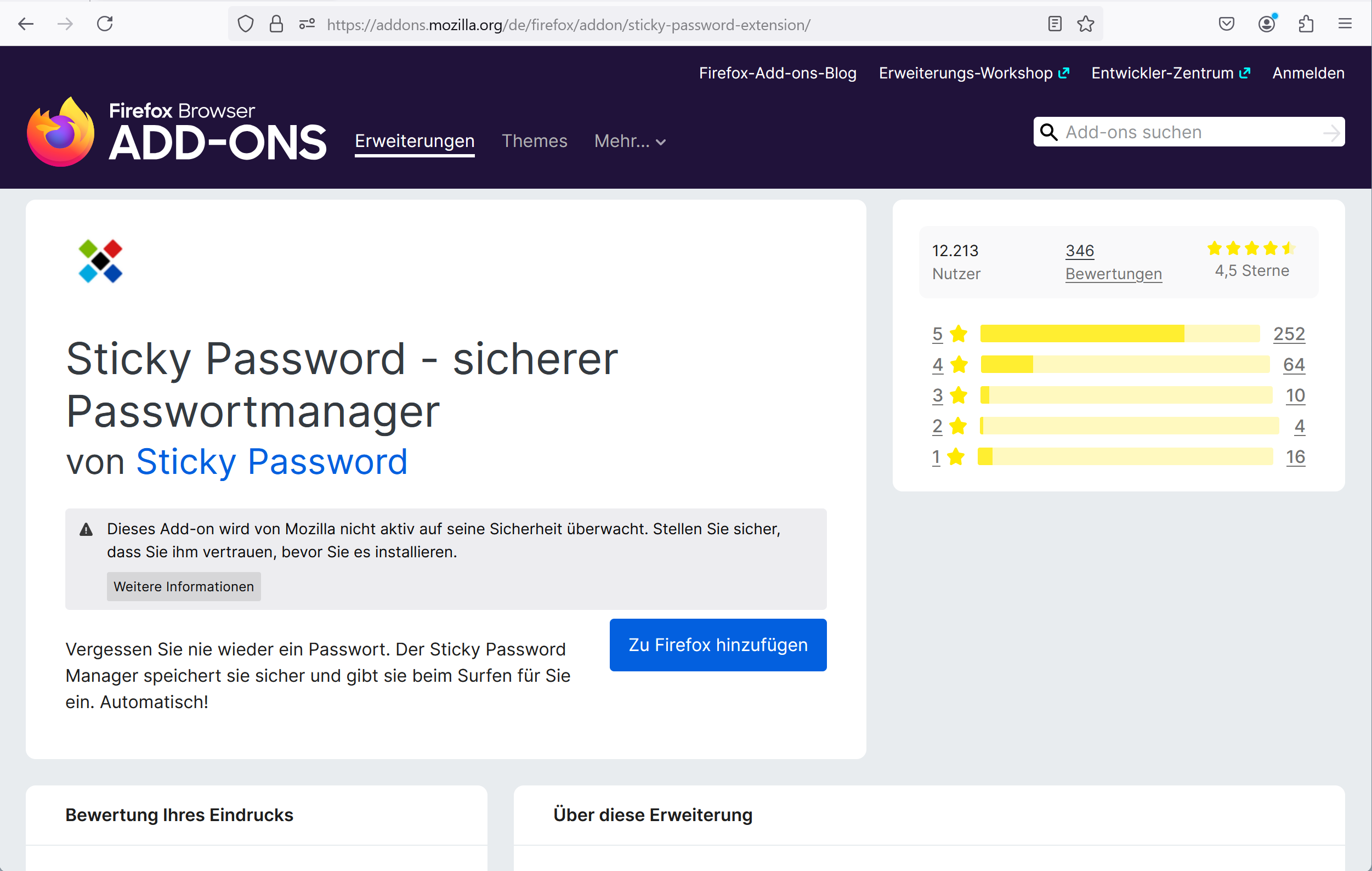
Task: Click the Über diese Erweiterung heading
Action: click(653, 815)
